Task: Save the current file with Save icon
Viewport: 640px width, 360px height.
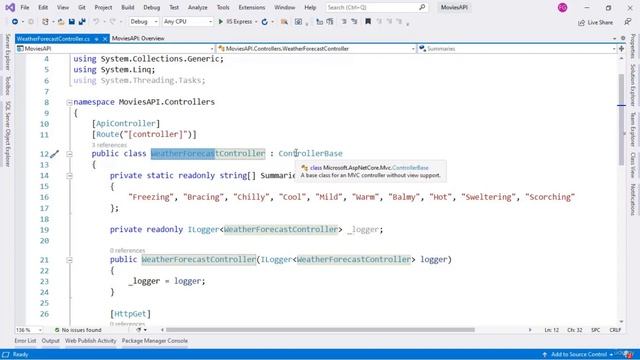Action: click(x=72, y=22)
